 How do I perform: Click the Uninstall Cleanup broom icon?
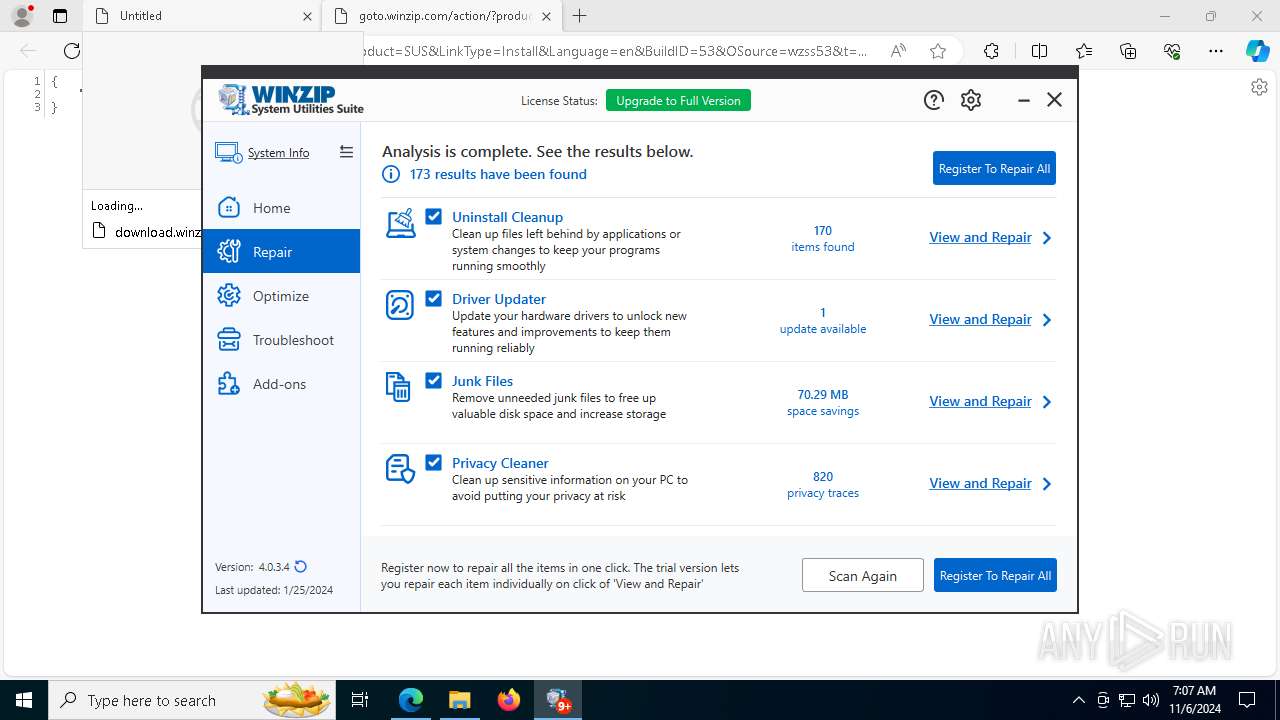[400, 223]
